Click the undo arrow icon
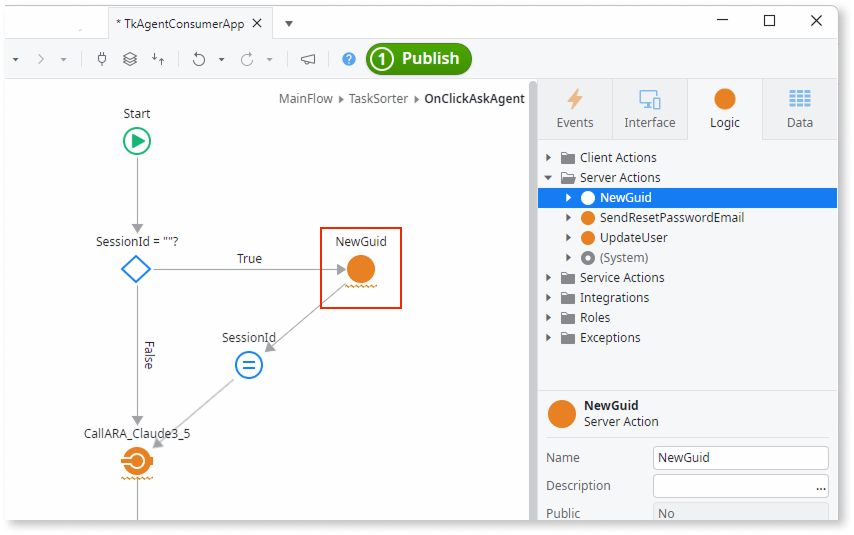Screen dimensions: 854x535 point(198,59)
